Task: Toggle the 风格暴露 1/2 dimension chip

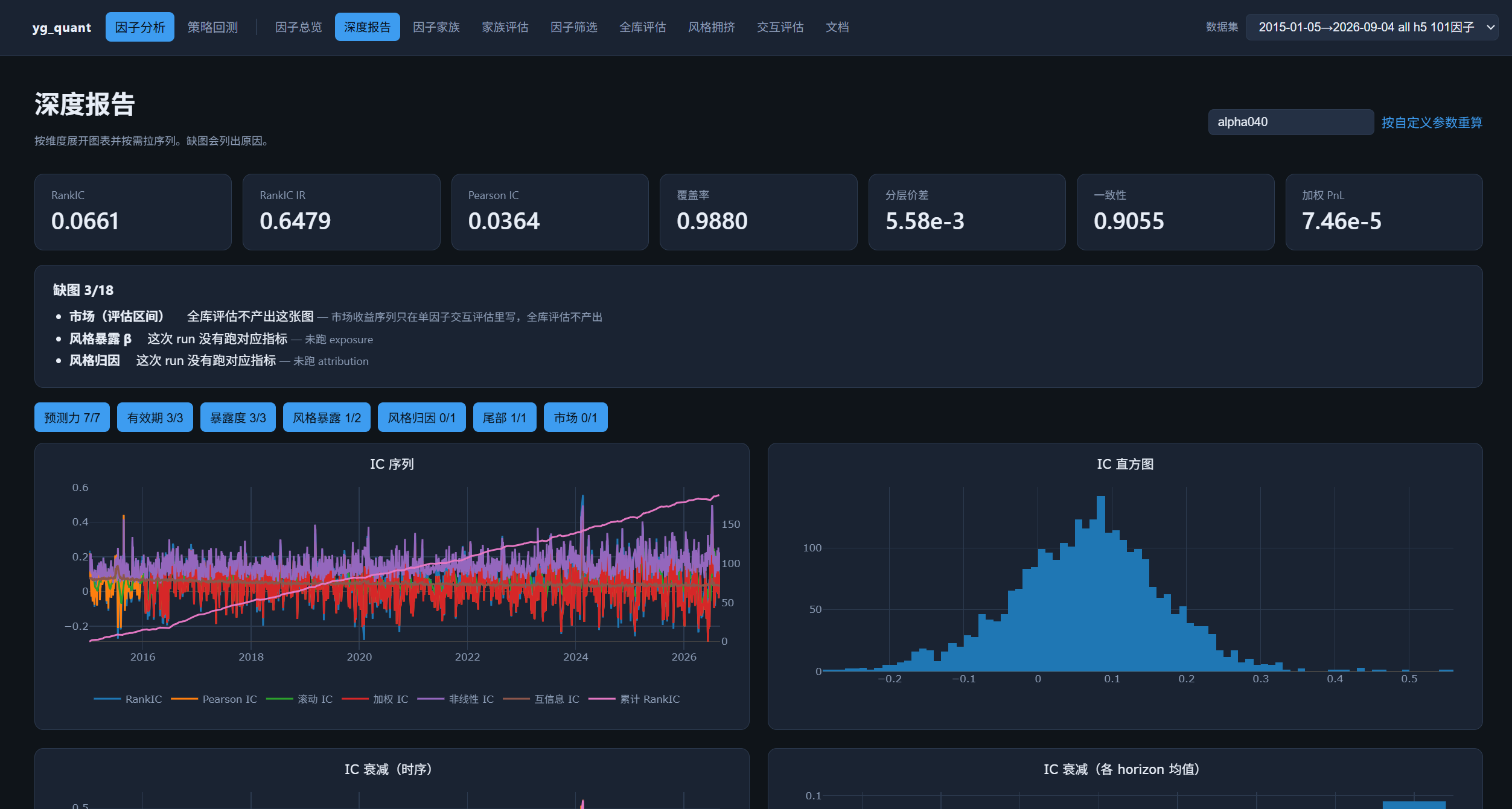Action: [327, 417]
